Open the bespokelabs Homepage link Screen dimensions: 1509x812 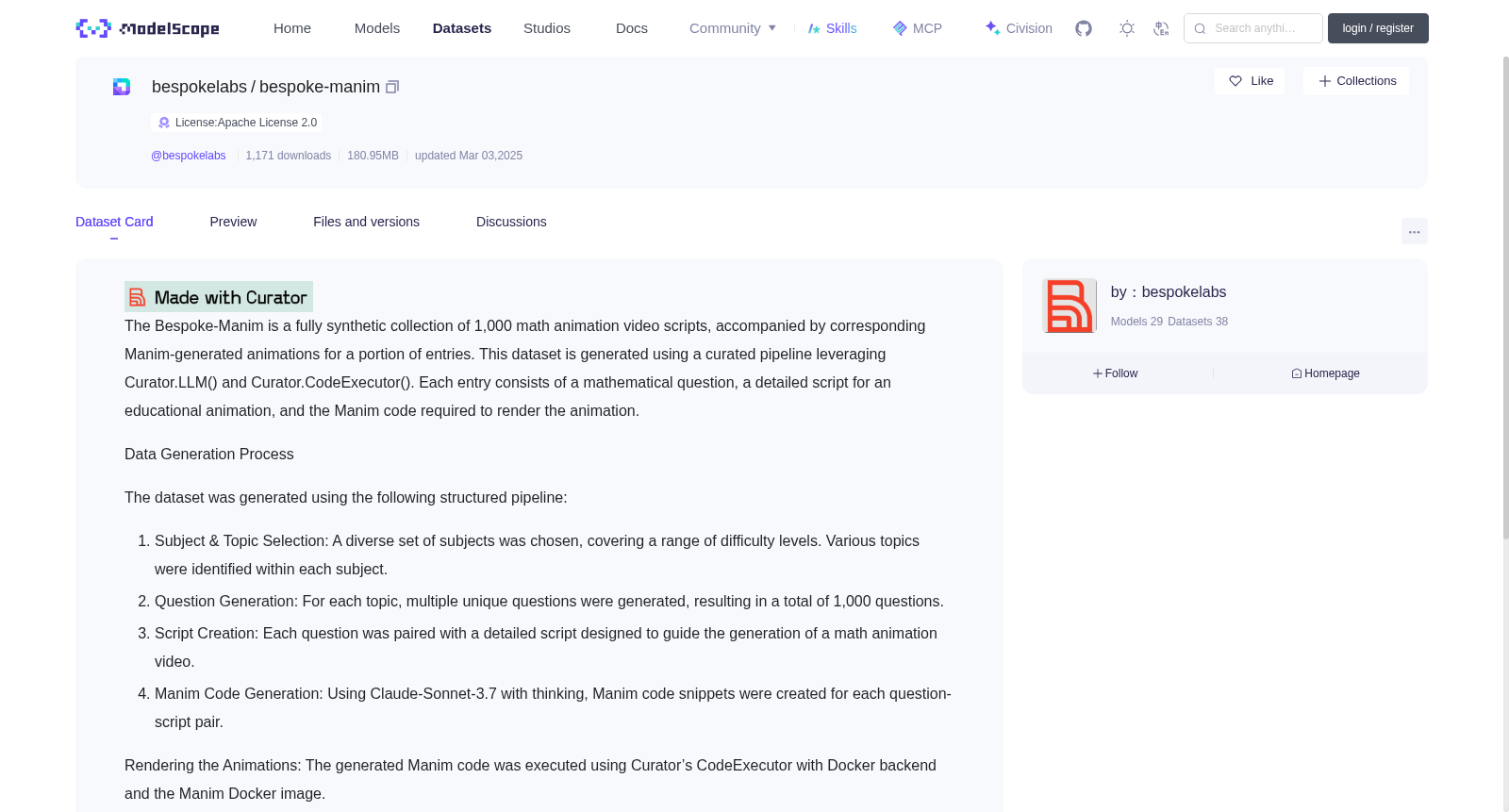click(x=1325, y=373)
